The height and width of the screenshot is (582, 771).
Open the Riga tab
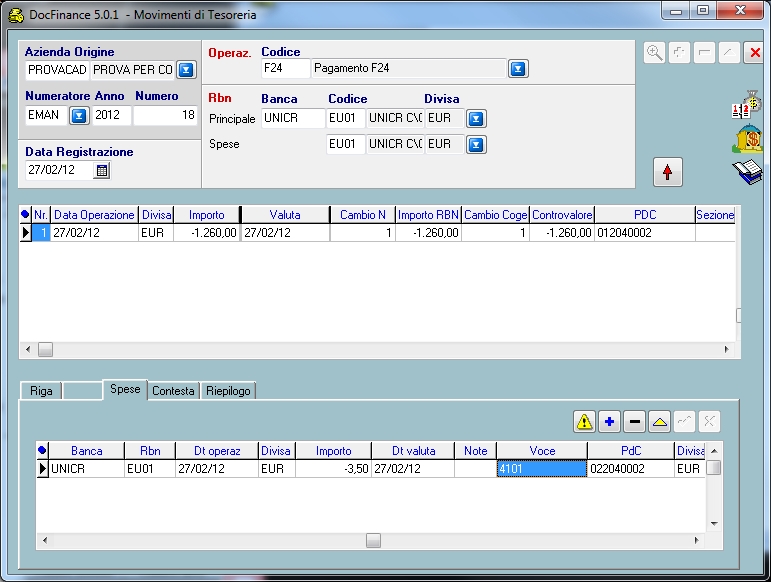41,391
